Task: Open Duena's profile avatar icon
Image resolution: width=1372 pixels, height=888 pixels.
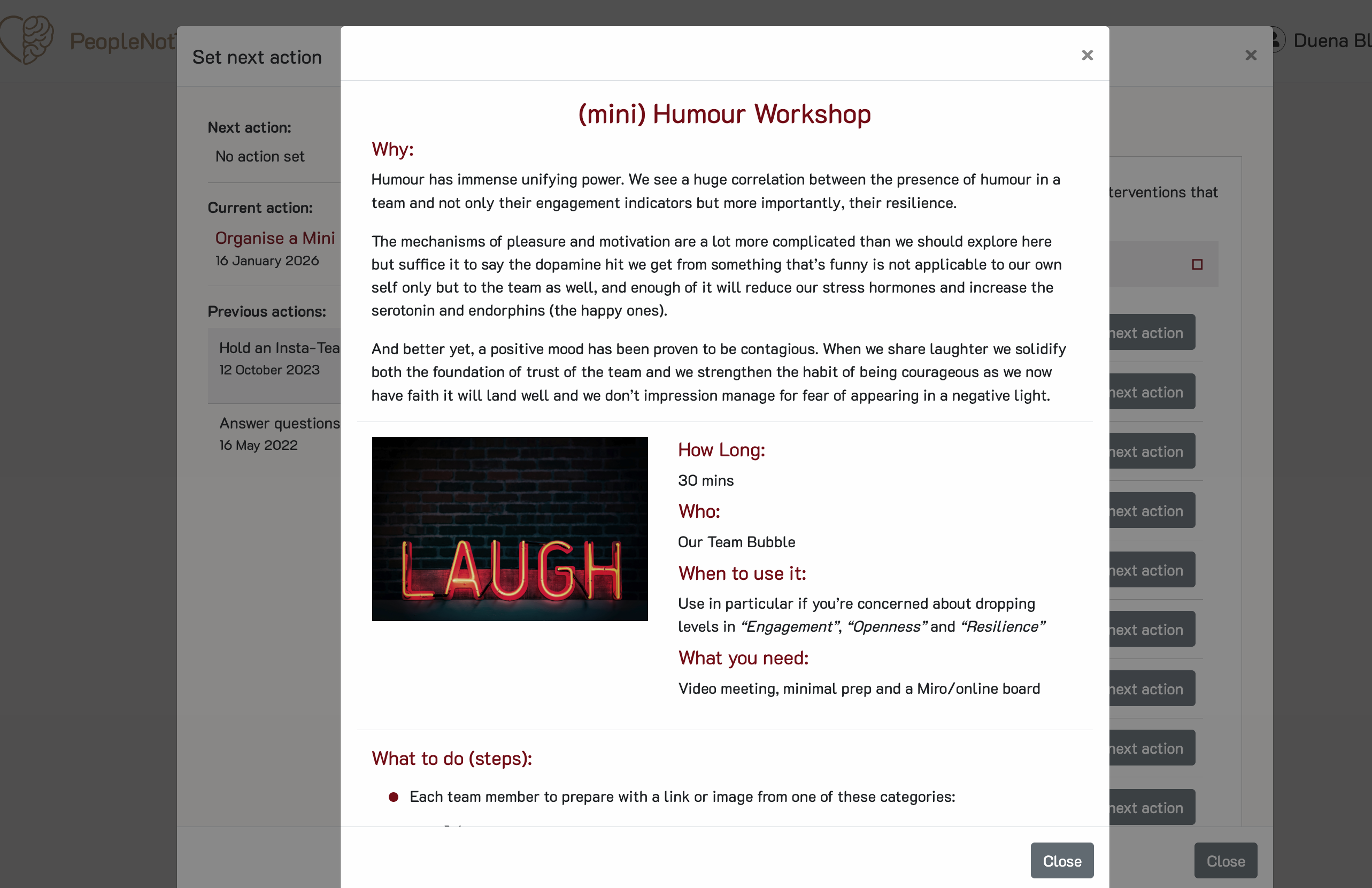Action: (x=1277, y=40)
